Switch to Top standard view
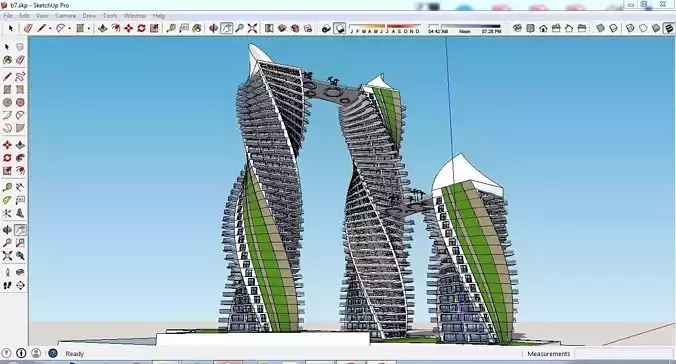 (x=530, y=28)
